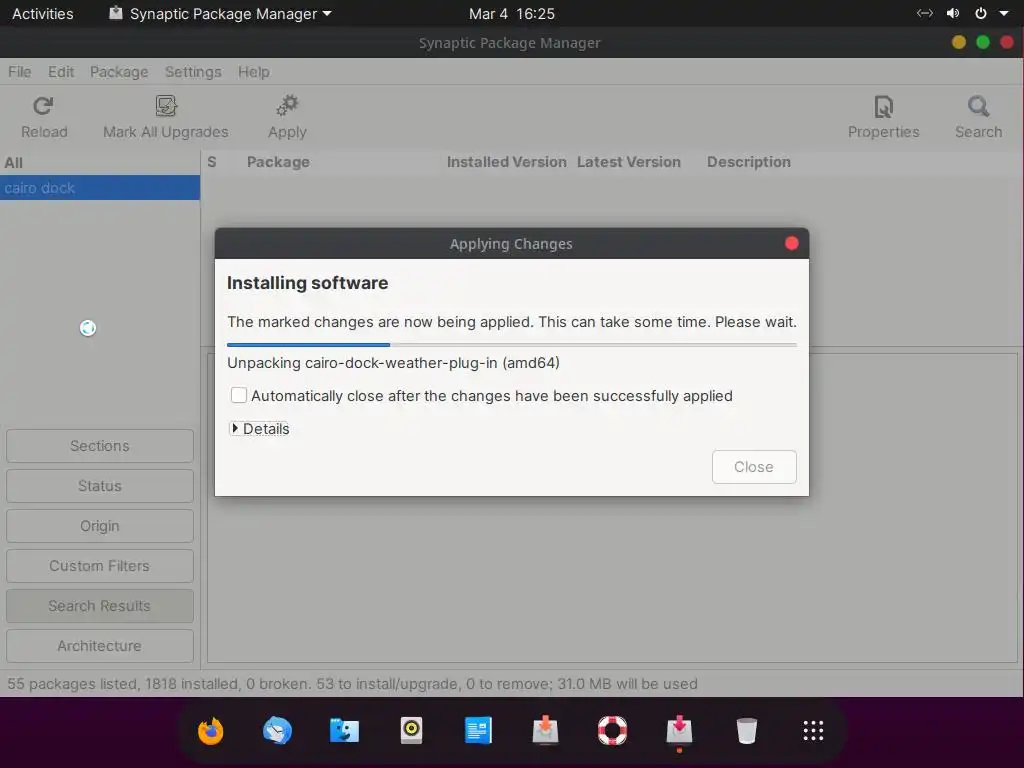
Task: Launch Firefox from the dock
Action: [211, 731]
